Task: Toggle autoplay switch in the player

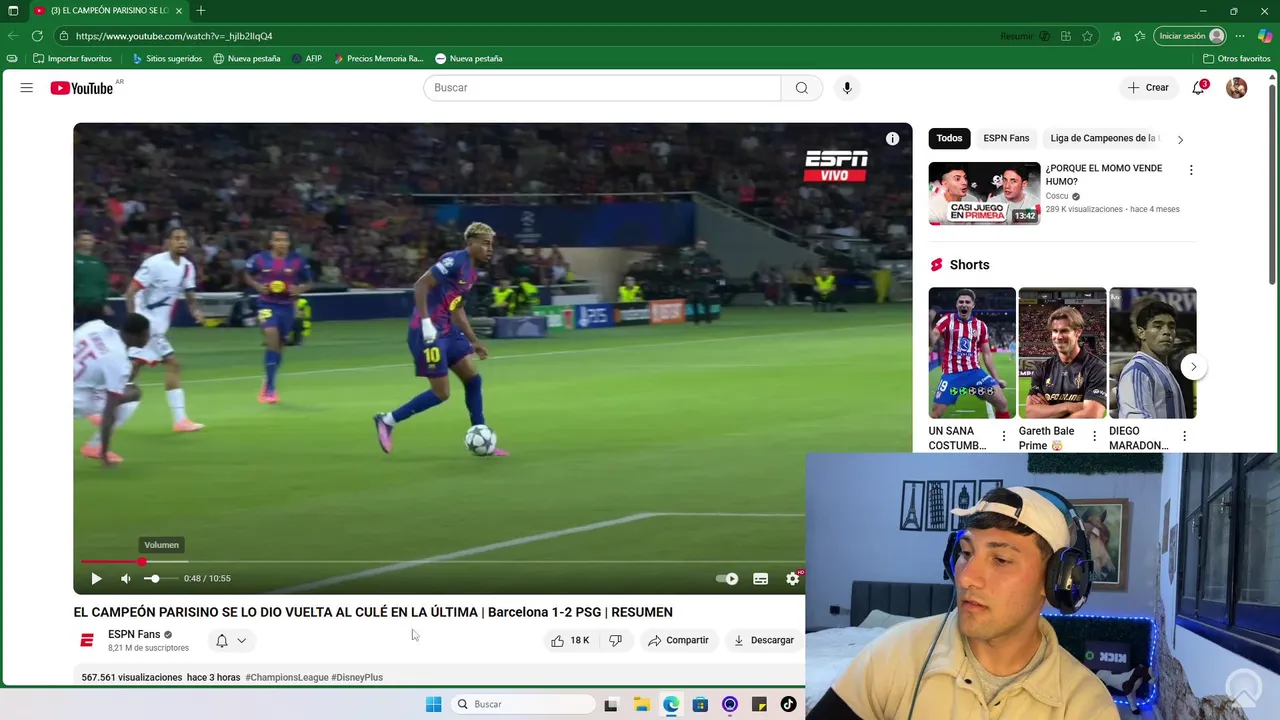Action: coord(727,578)
